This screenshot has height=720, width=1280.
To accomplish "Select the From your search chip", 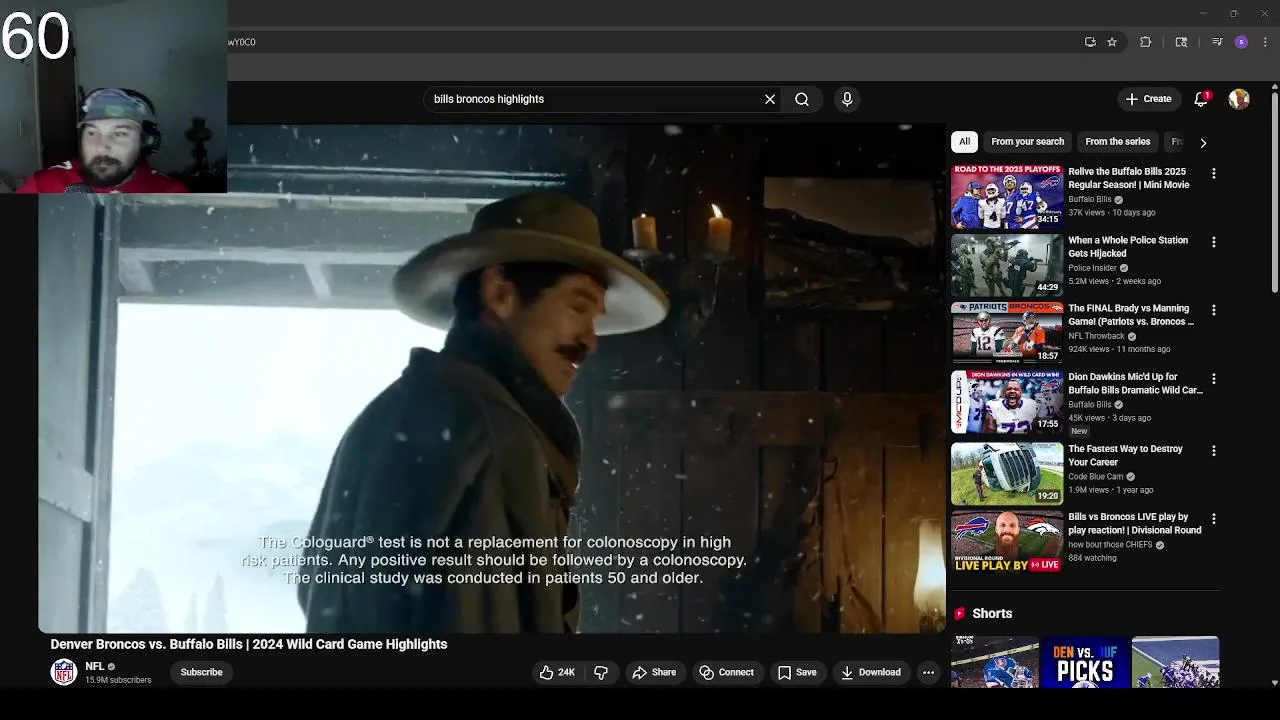I will [x=1027, y=142].
